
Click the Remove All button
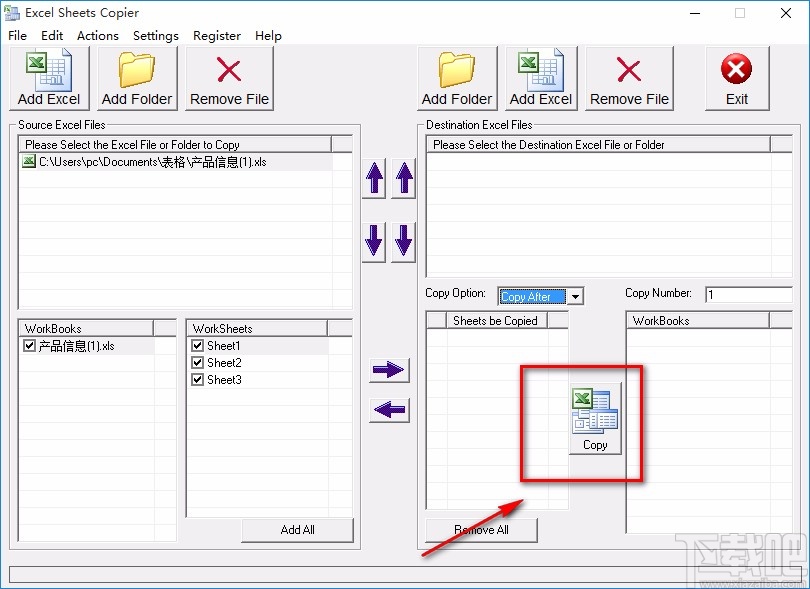point(480,531)
